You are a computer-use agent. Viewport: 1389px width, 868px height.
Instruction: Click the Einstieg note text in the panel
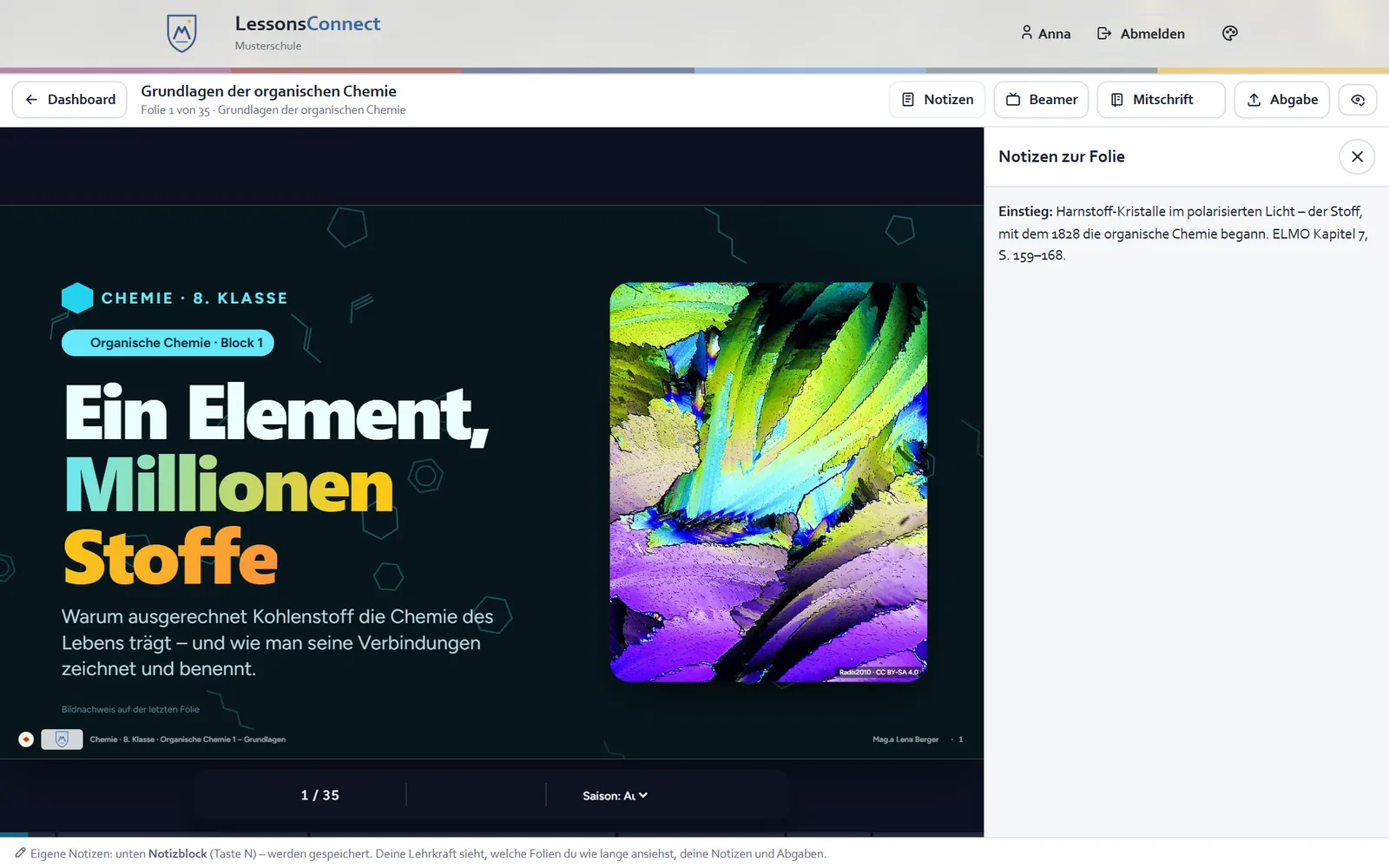pos(1182,233)
